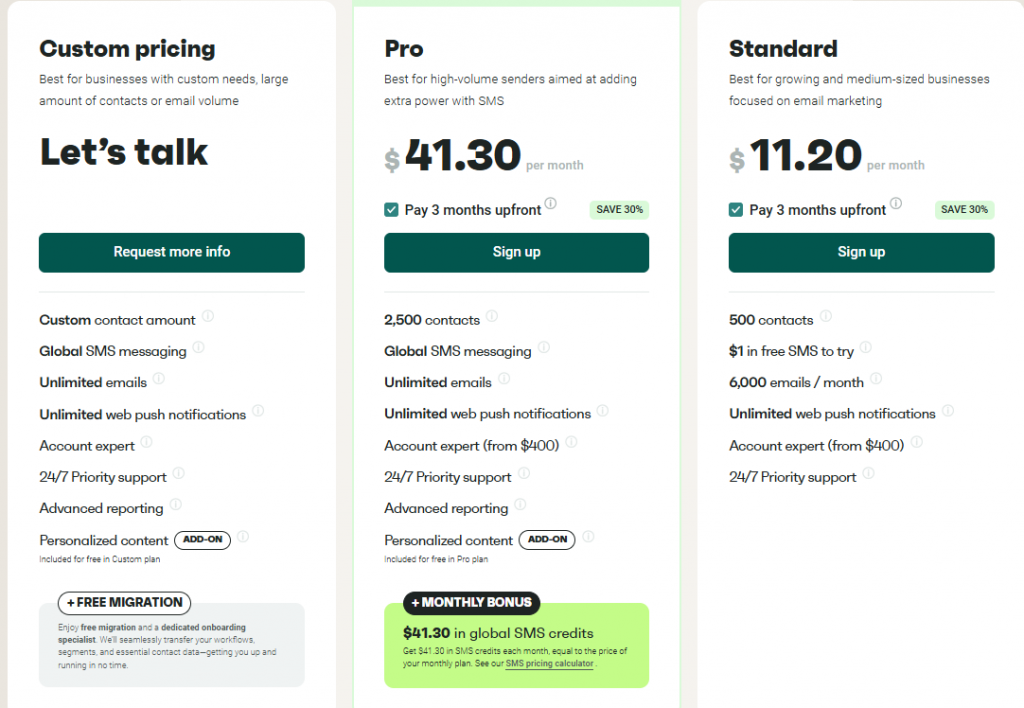Click the tooltip icon beside Account expert (from $400) in Standard

pos(915,443)
